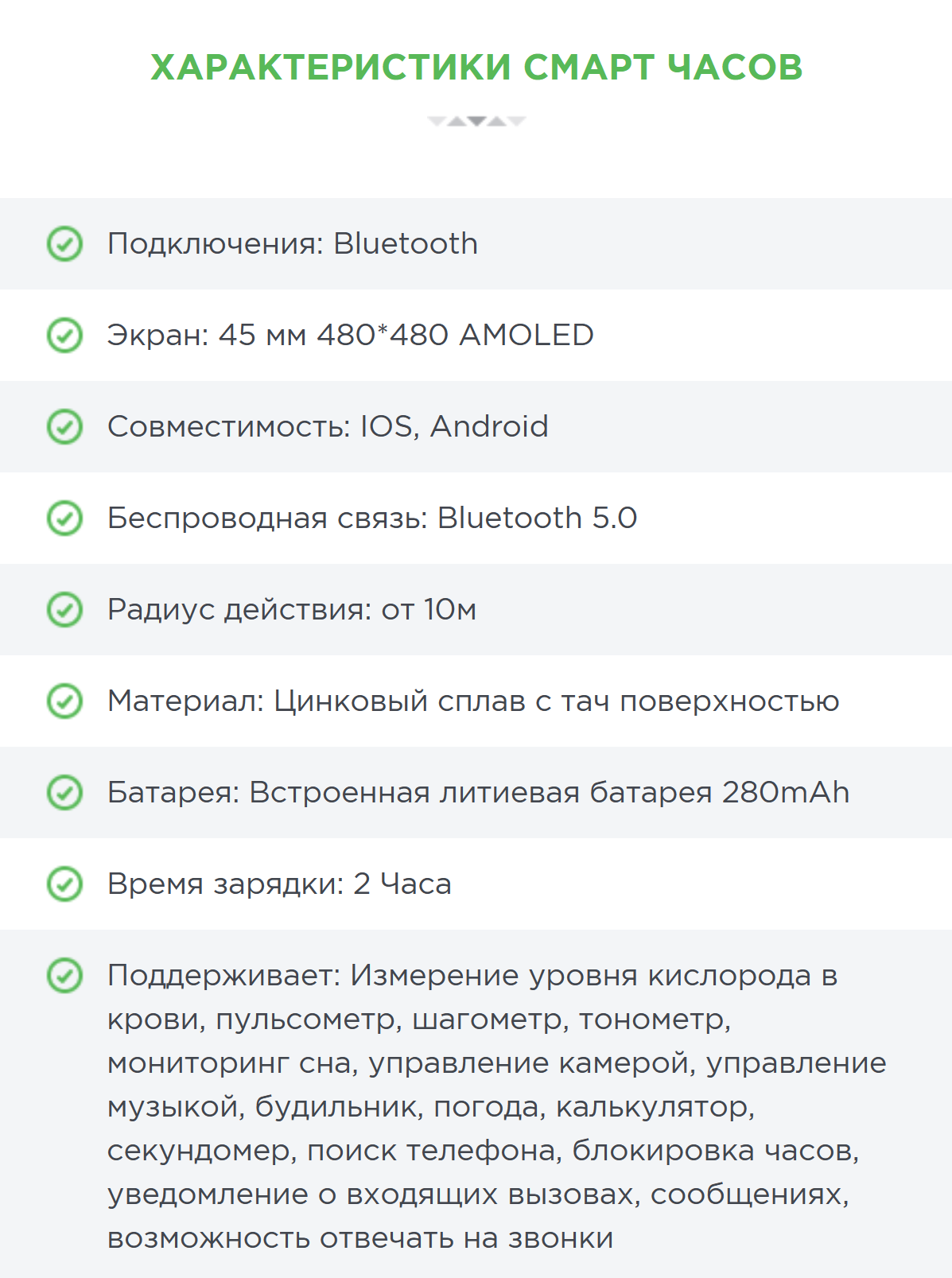This screenshot has height=1278, width=952.
Task: Click the checkmark icon beside Радиус действия
Action: click(65, 610)
